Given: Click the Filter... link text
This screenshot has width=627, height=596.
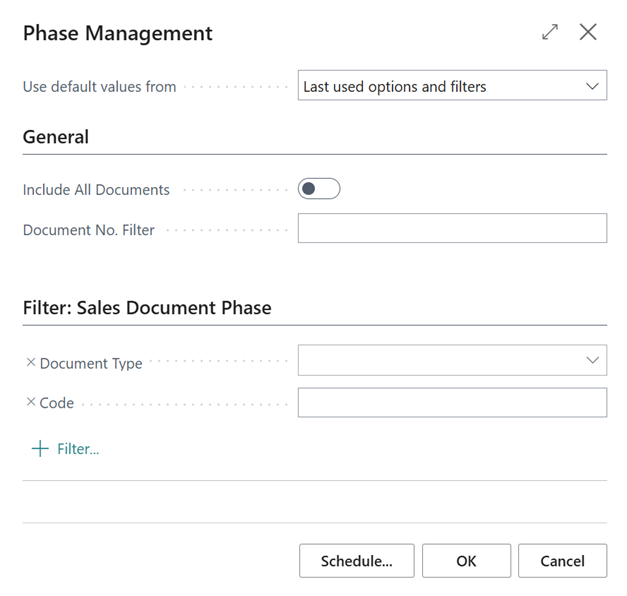Looking at the screenshot, I should tap(78, 449).
